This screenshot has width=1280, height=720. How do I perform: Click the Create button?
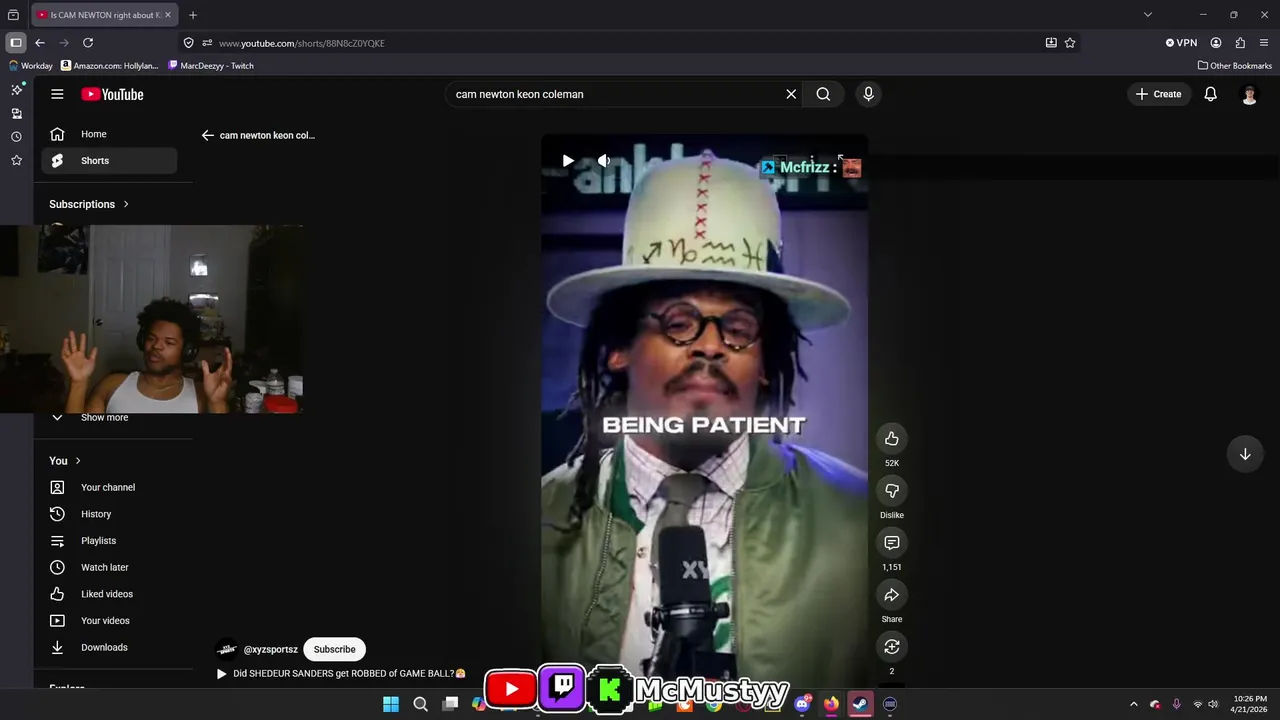[1159, 94]
